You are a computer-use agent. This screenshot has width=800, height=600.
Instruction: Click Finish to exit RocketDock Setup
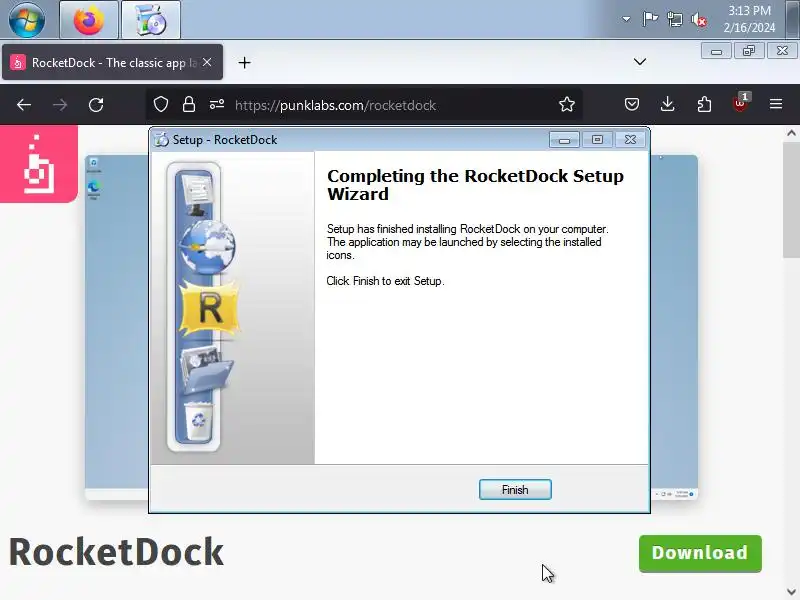(x=515, y=490)
